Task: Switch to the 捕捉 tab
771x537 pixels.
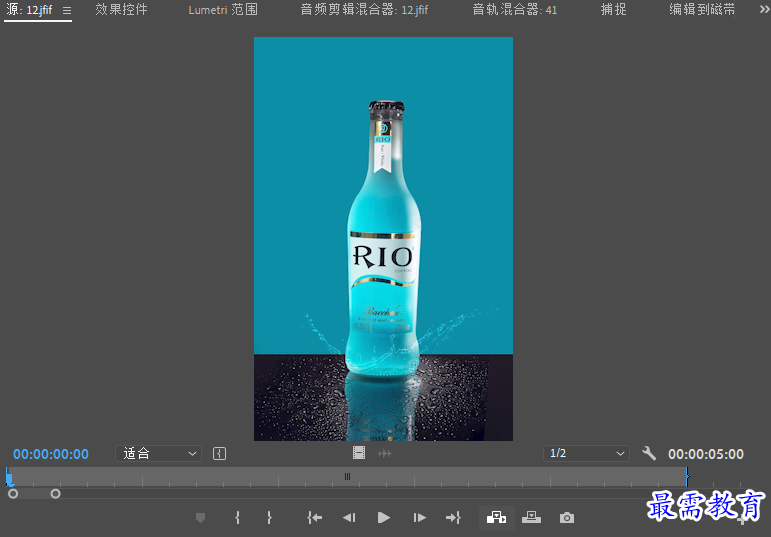Action: (613, 9)
